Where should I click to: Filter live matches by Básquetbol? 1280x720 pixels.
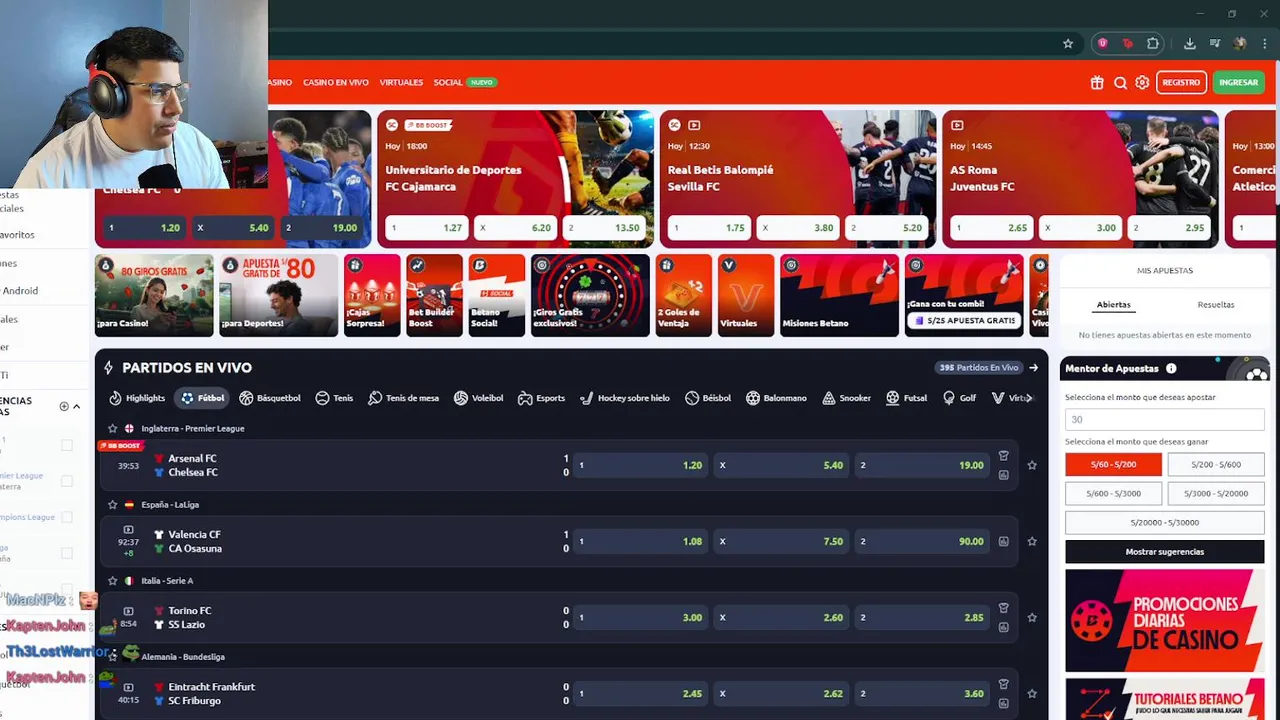coord(270,398)
